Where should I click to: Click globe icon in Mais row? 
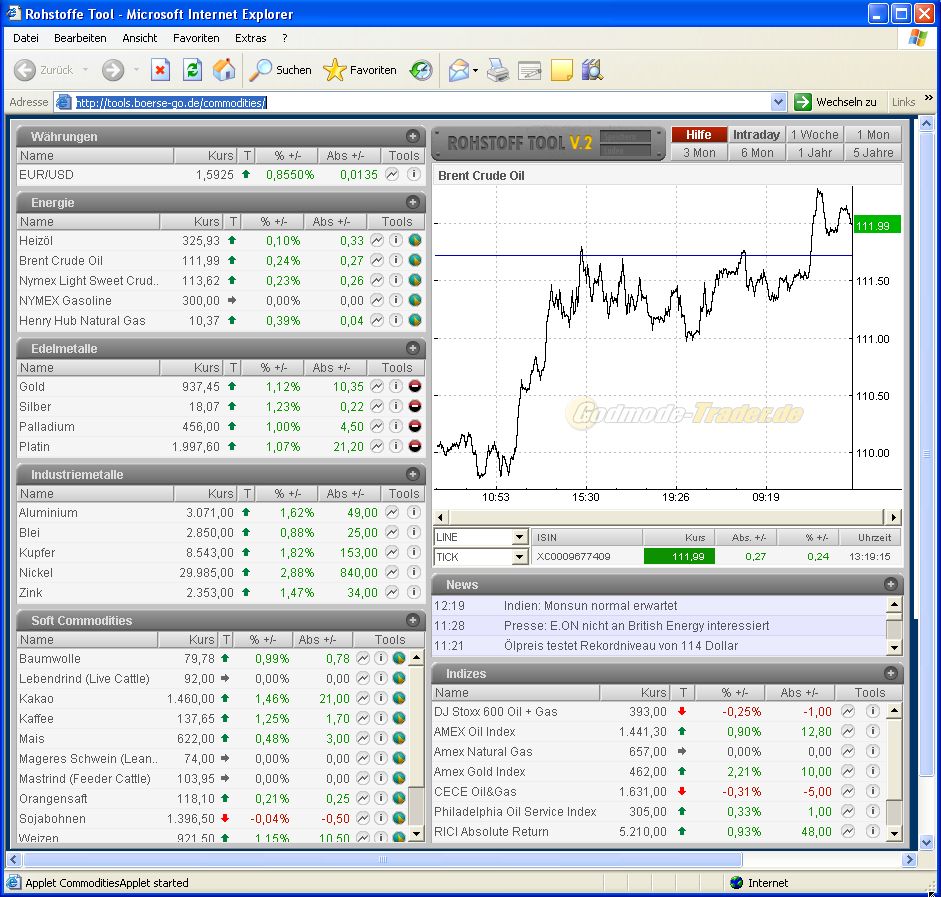399,739
